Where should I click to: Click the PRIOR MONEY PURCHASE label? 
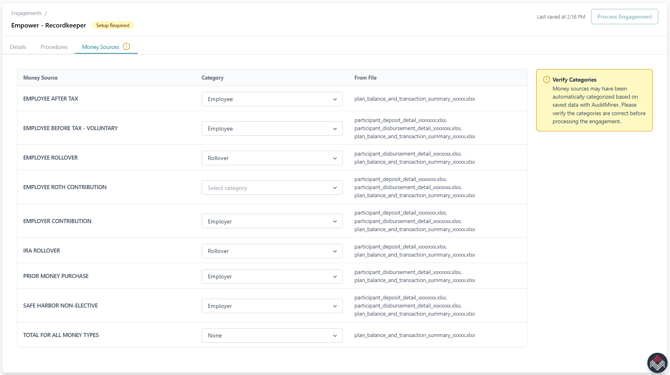click(56, 276)
